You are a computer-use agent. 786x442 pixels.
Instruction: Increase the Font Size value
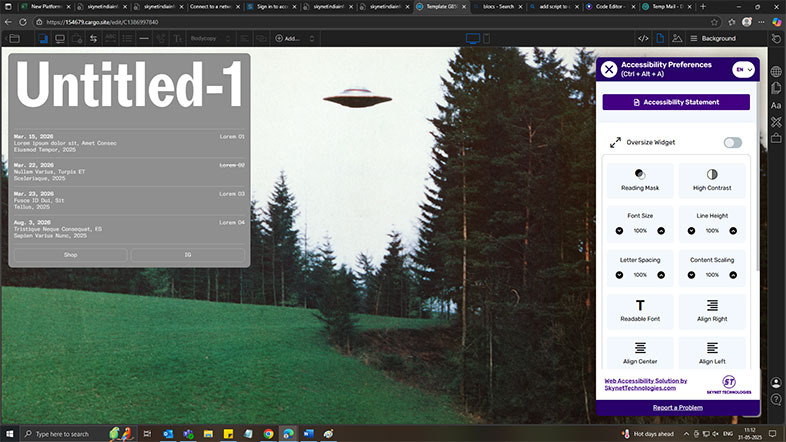661,231
